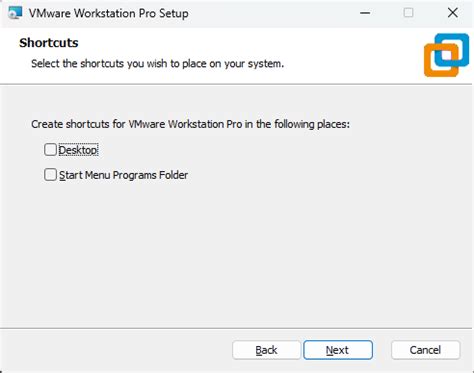Minimize the setup window
474x373 pixels.
click(365, 13)
